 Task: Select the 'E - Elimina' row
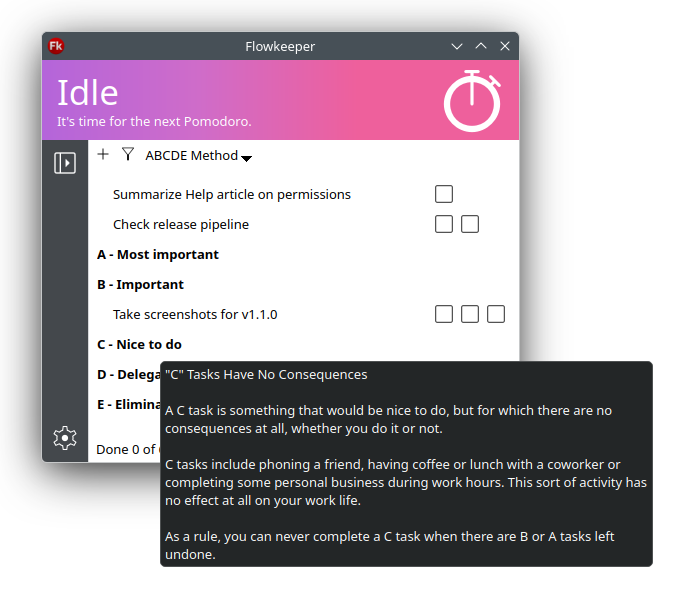[x=128, y=404]
